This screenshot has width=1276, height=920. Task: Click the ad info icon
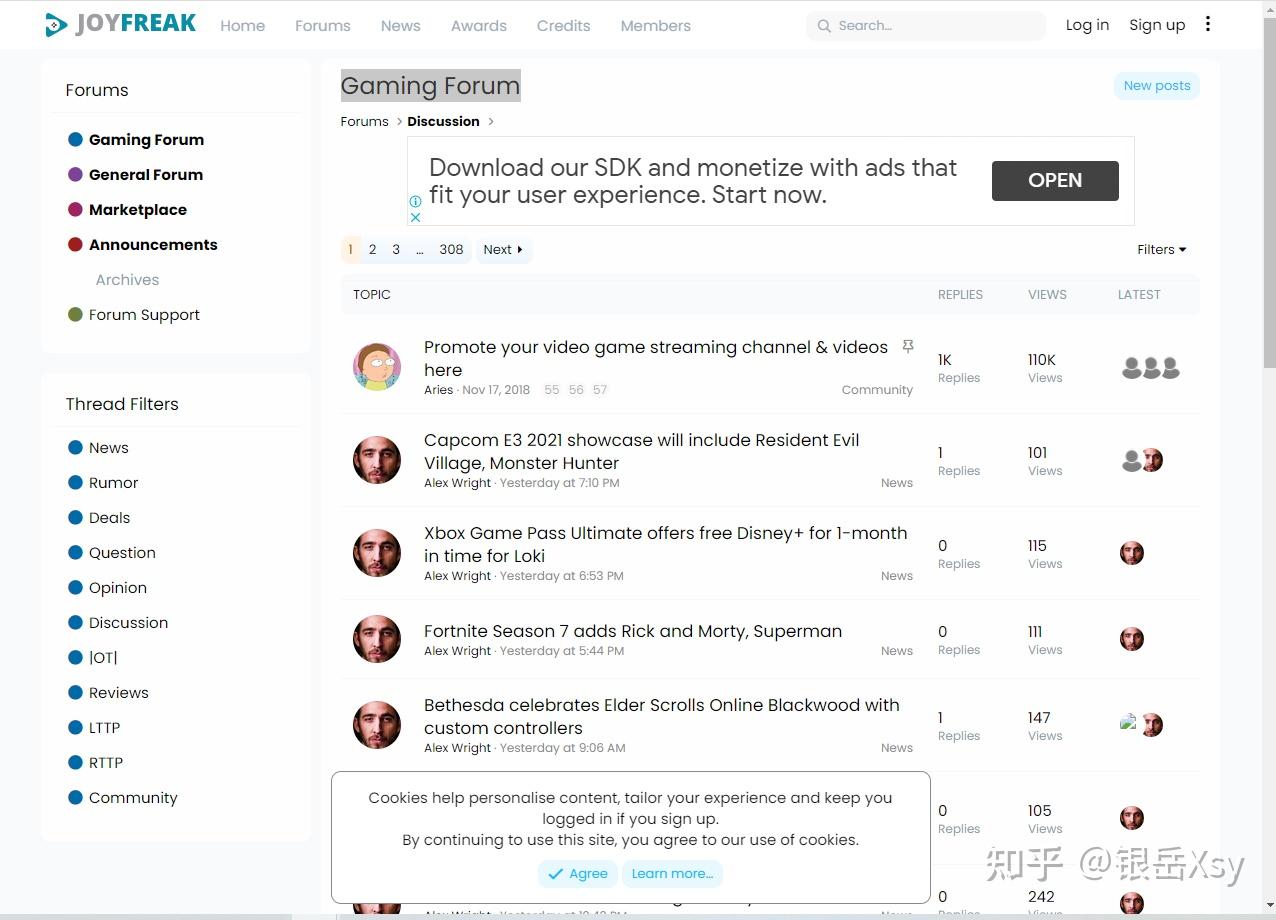(x=416, y=201)
